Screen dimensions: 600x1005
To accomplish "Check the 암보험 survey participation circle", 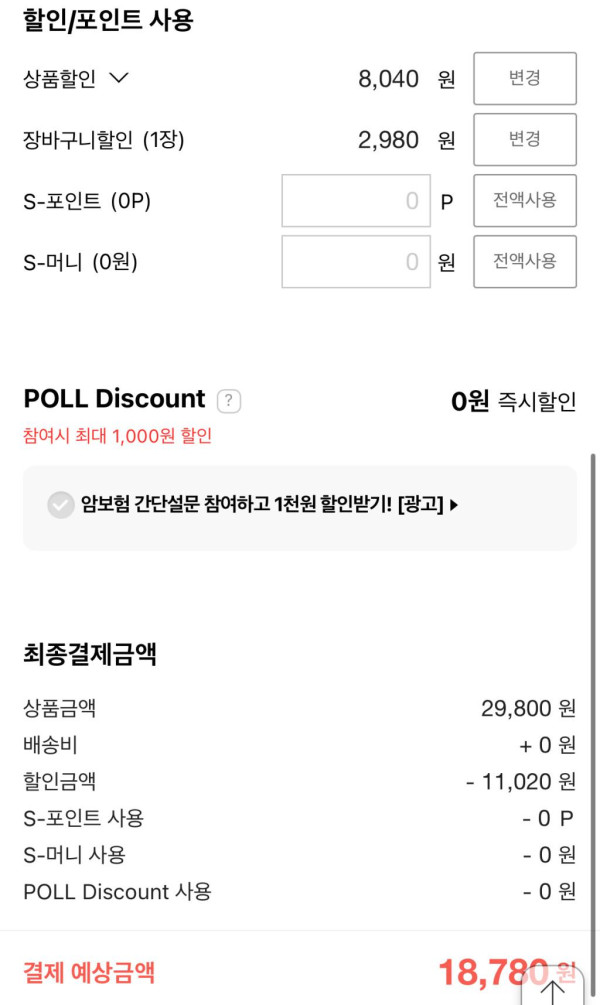I will pos(61,505).
